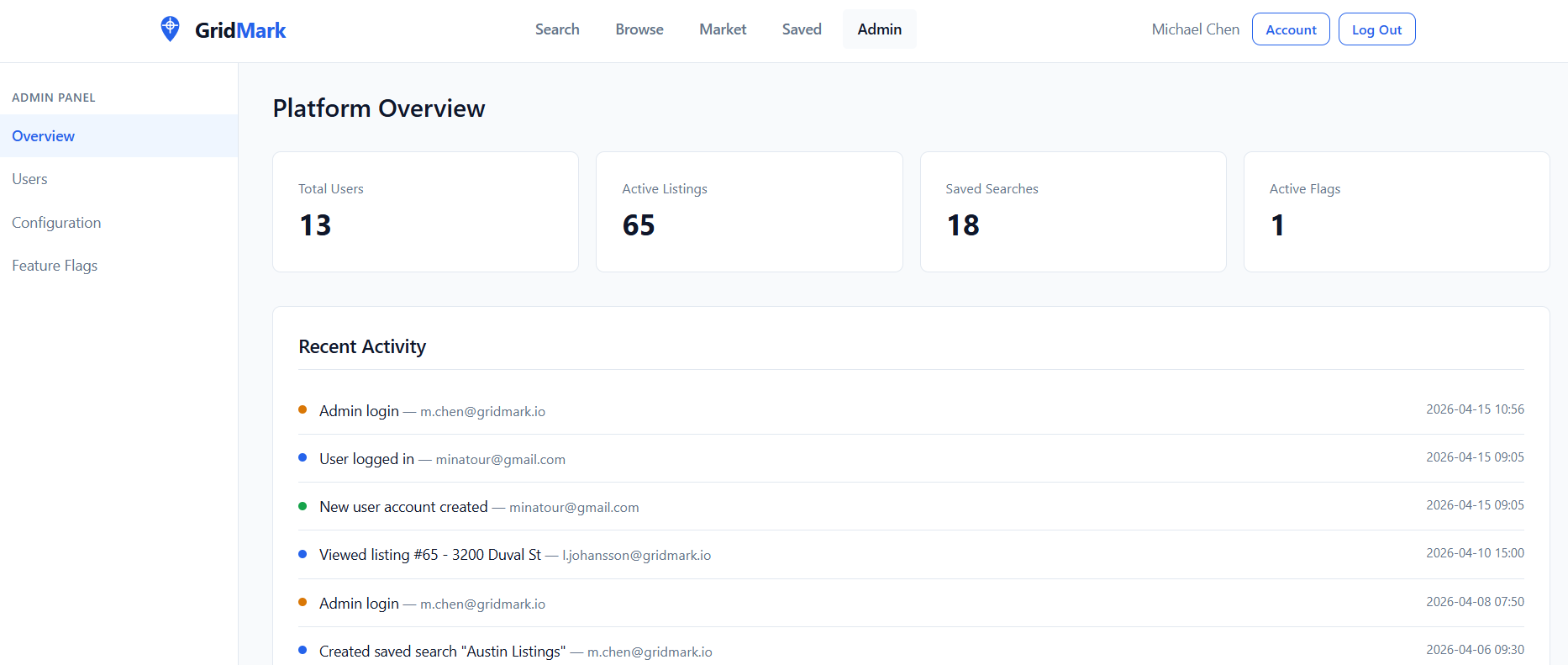This screenshot has width=1568, height=665.
Task: Click the Total Users stat card
Action: [x=425, y=212]
